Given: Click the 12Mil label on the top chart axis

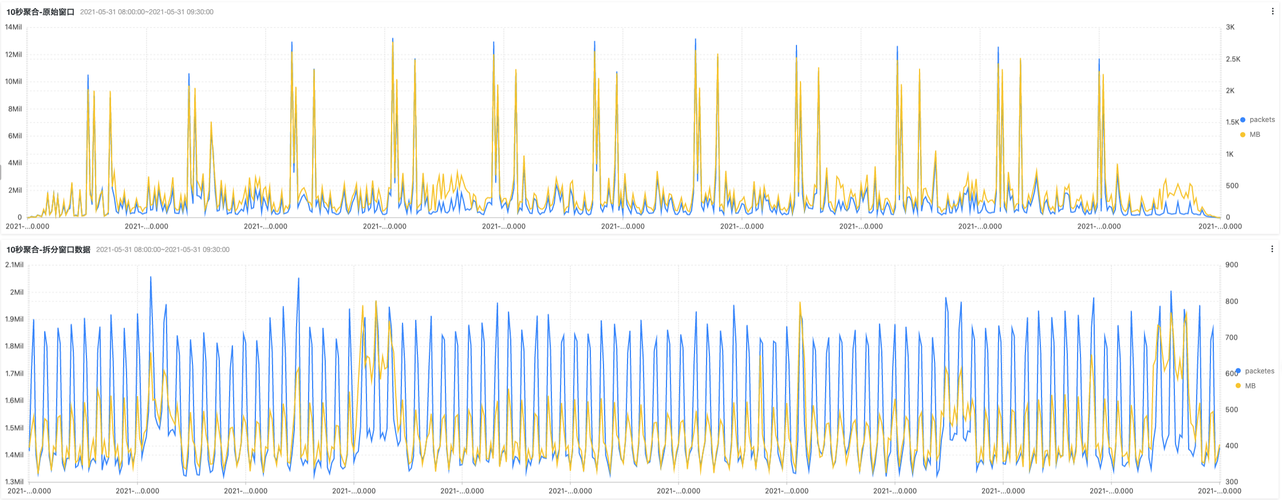Looking at the screenshot, I should (x=13, y=54).
